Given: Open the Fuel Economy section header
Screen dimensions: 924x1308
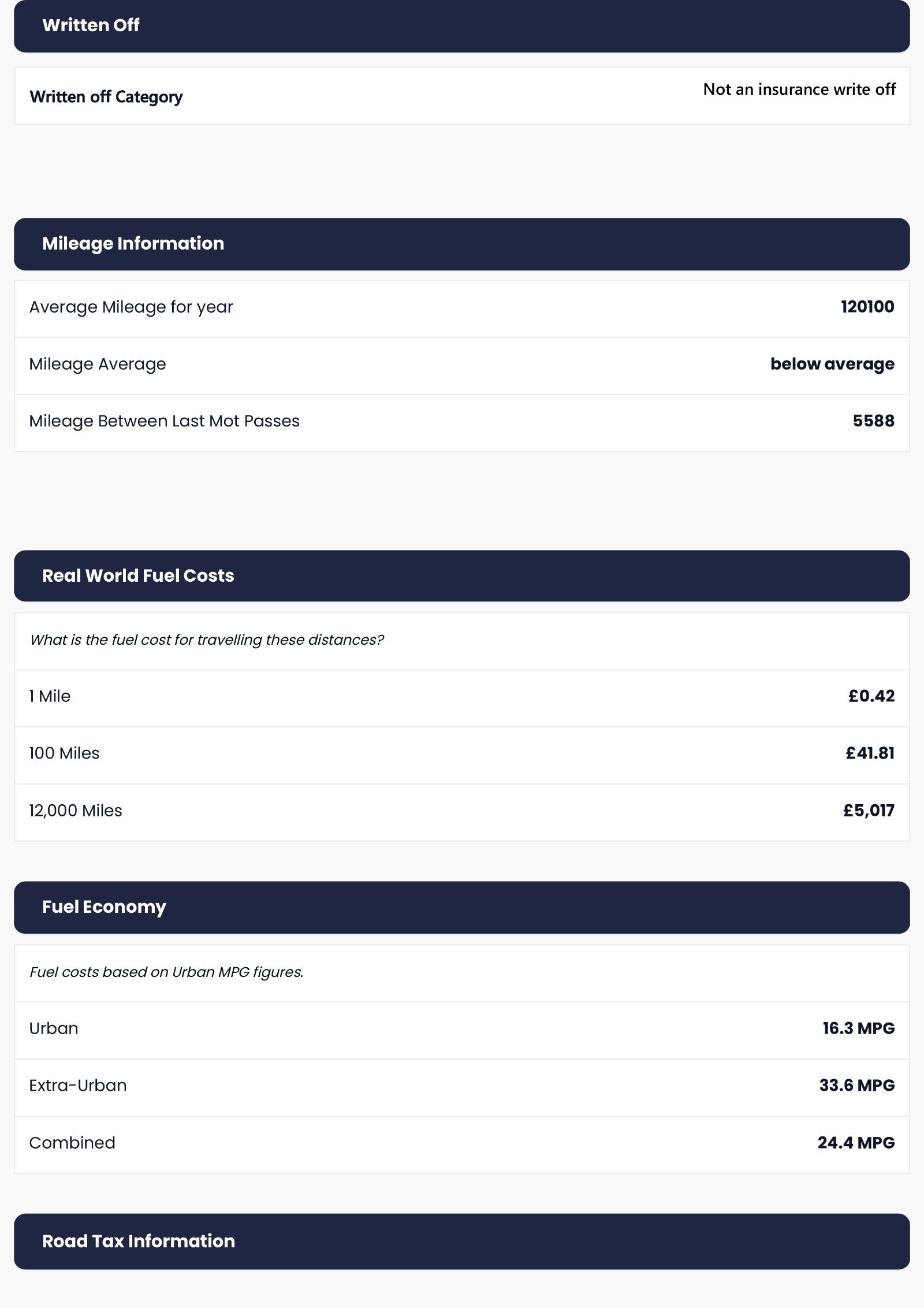Looking at the screenshot, I should 462,907.
